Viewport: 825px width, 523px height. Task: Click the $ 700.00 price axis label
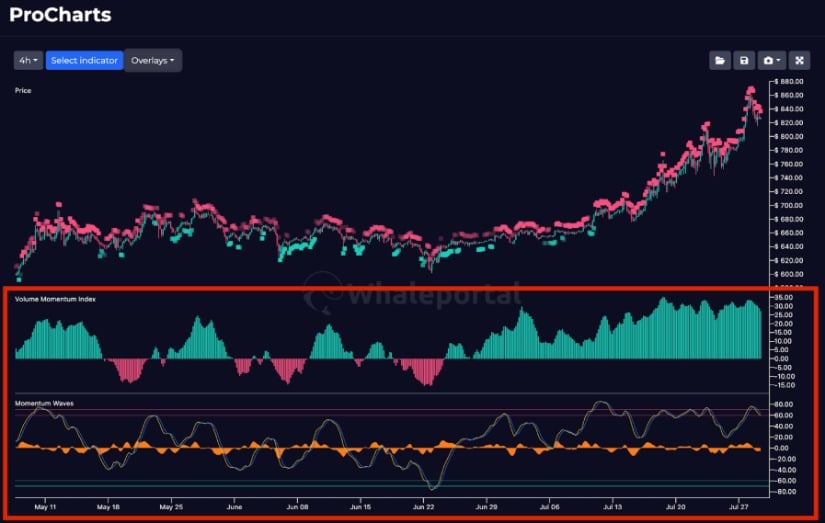pos(789,205)
